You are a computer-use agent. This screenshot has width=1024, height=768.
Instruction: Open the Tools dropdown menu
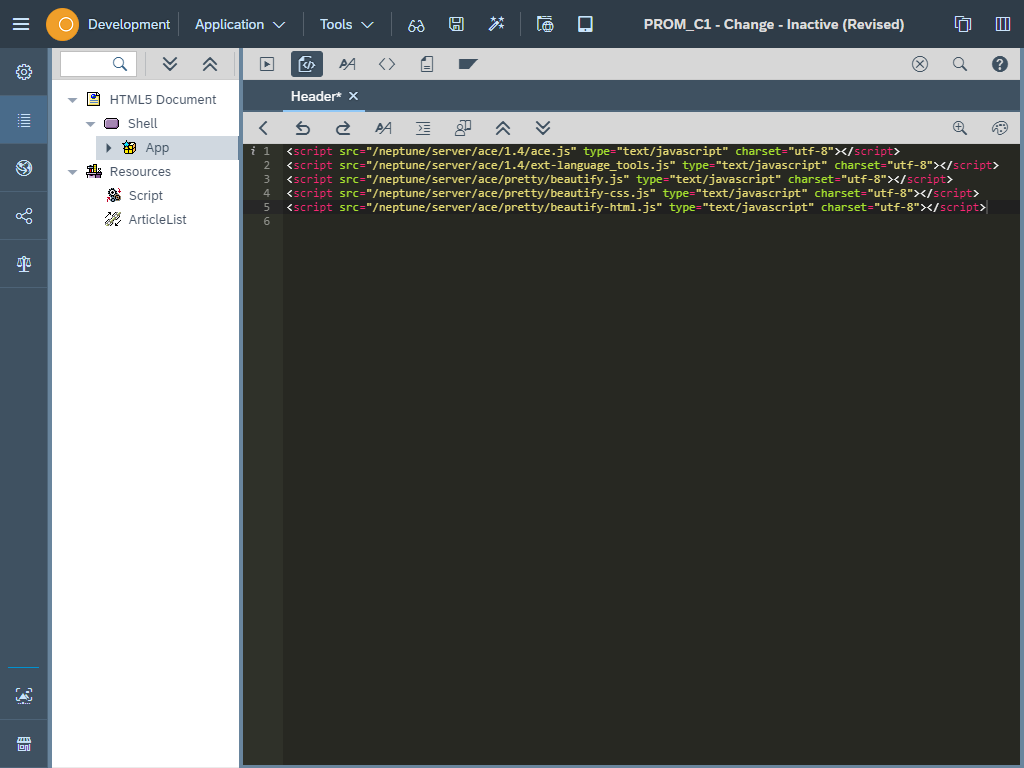point(345,24)
